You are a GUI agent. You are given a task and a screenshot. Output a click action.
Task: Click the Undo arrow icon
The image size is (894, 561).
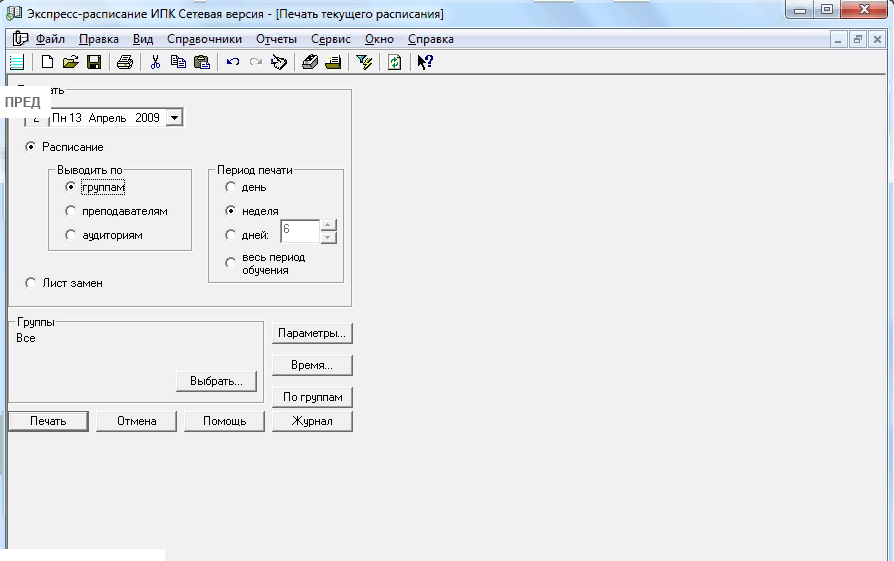click(233, 62)
